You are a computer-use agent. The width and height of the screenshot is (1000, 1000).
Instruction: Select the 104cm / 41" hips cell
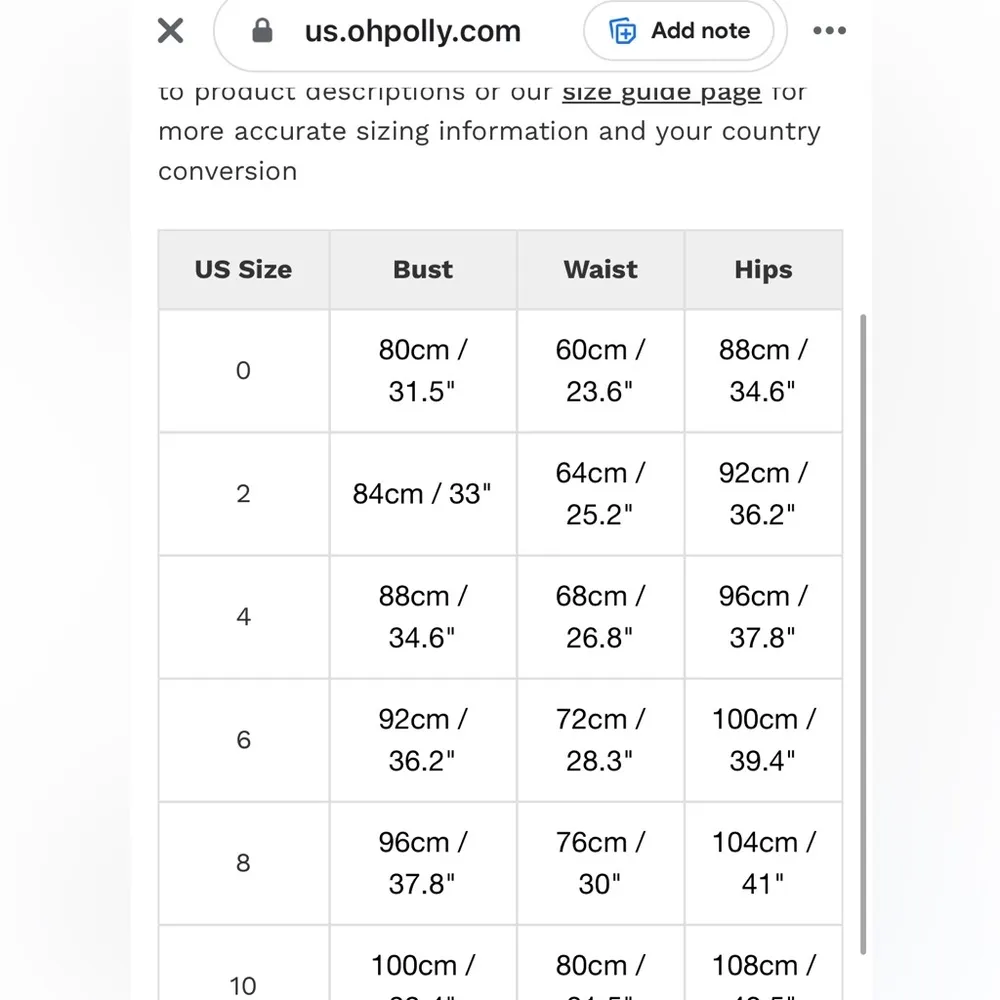763,863
